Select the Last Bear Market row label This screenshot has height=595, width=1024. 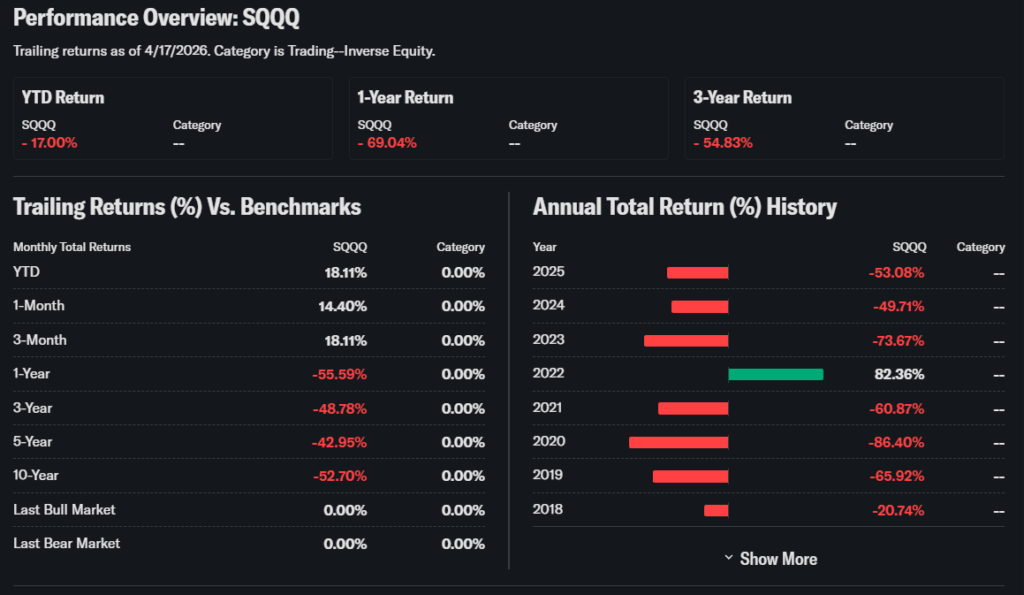pos(66,544)
